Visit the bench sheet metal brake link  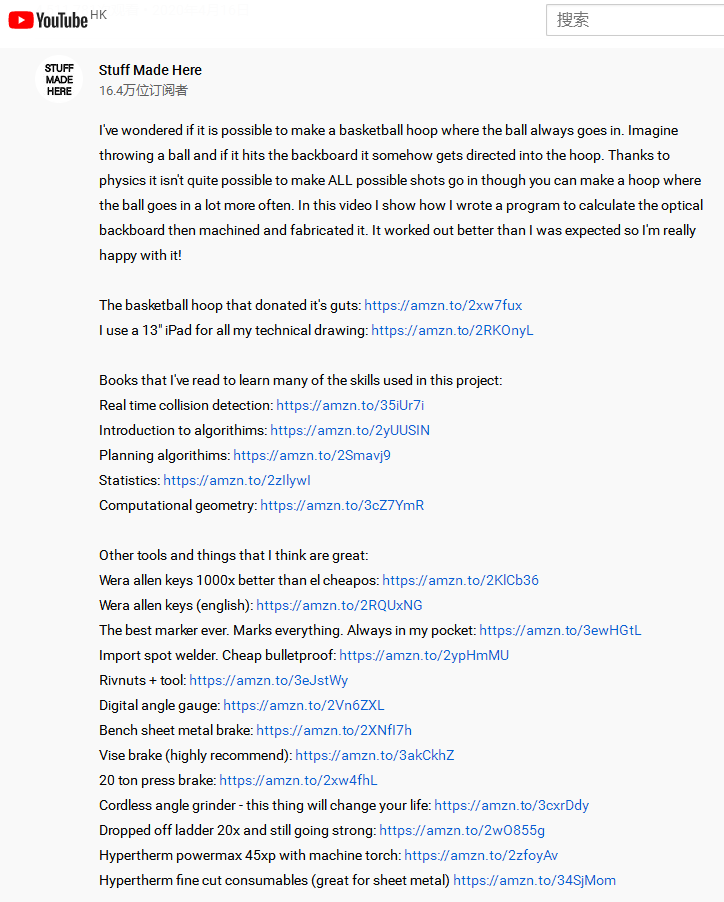pos(334,730)
